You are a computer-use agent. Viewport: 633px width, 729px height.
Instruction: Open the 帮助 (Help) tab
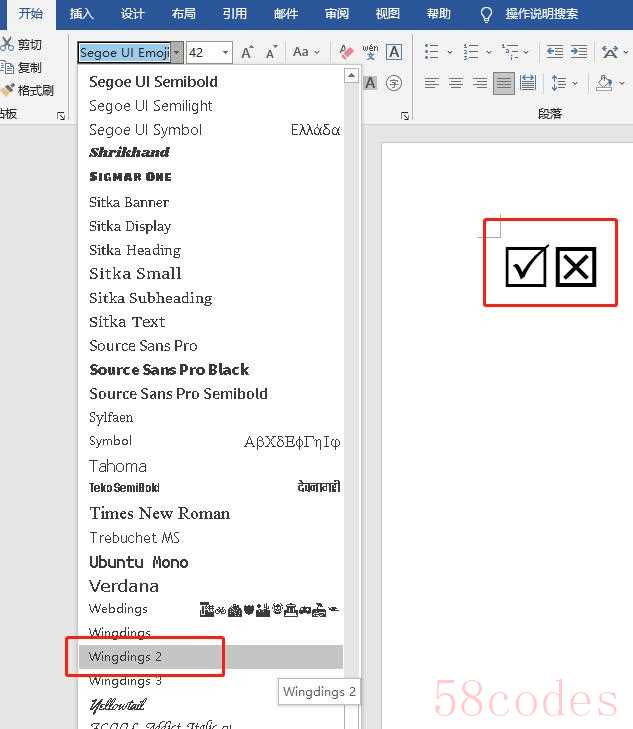pyautogui.click(x=439, y=13)
